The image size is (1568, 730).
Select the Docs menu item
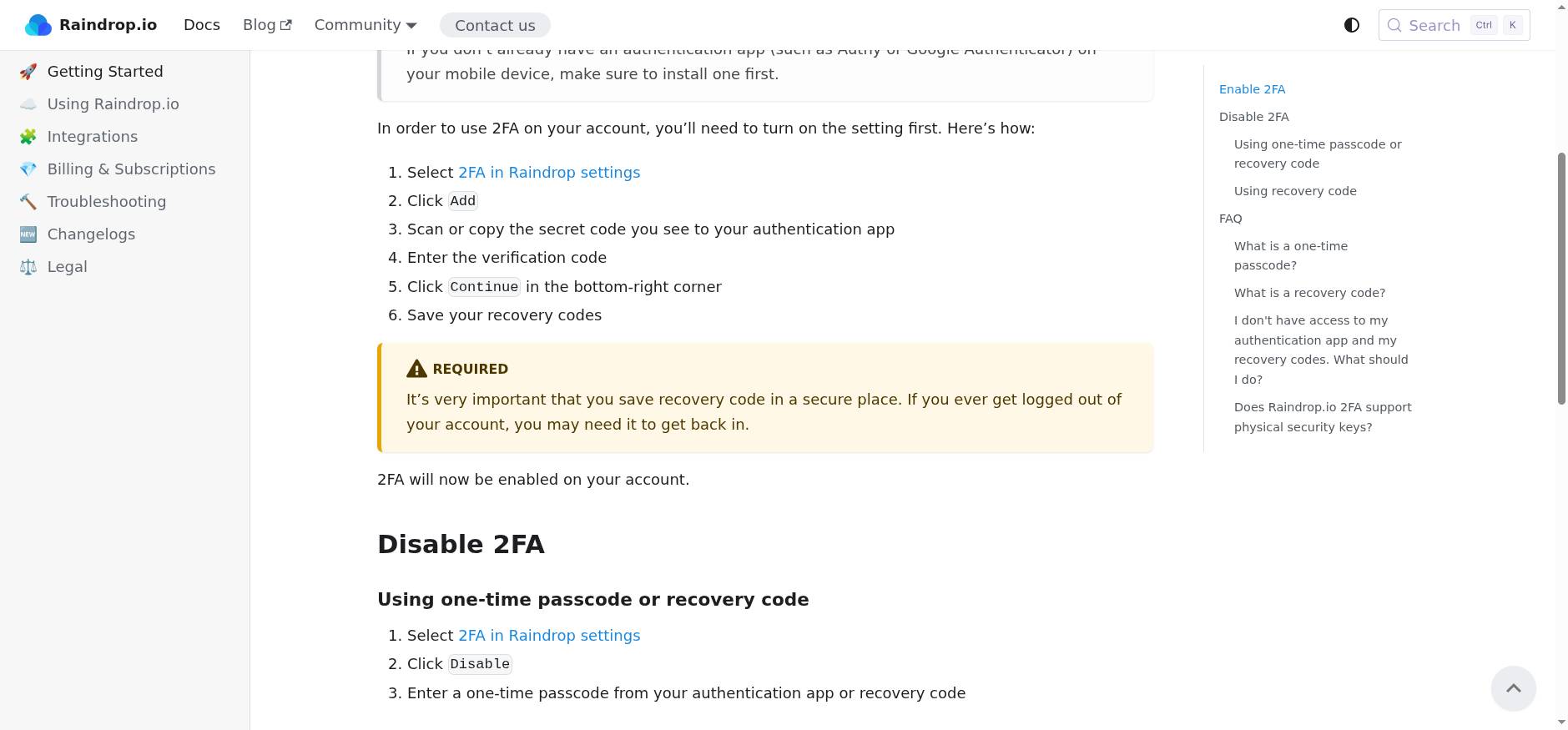point(201,24)
